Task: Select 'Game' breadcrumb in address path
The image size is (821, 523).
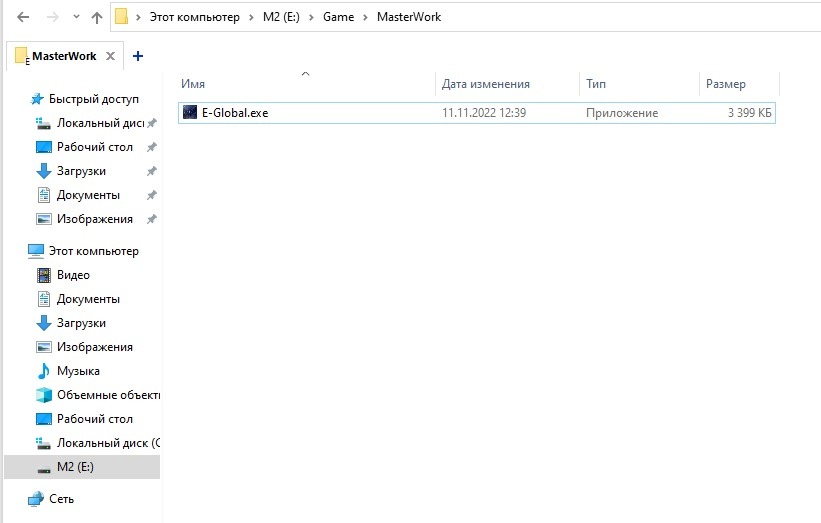Action: [338, 17]
